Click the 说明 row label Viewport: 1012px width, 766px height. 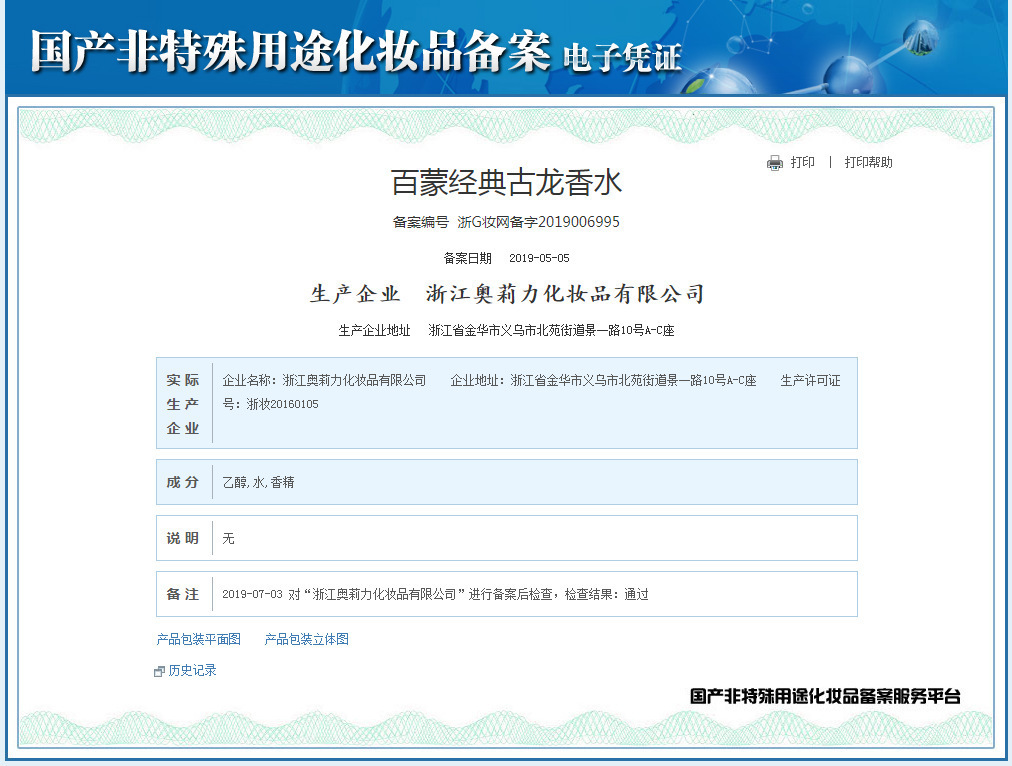point(183,538)
